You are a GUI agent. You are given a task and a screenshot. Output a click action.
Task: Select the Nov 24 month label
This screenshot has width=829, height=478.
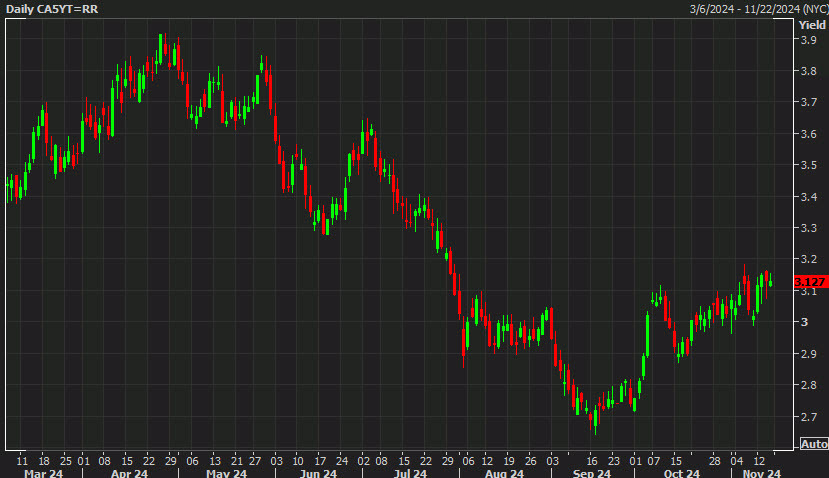762,472
